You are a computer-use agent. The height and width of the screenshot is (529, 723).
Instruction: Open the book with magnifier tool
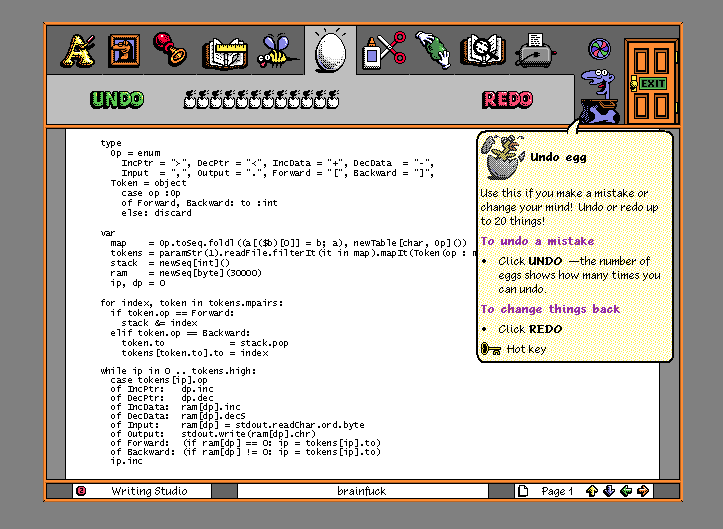482,51
